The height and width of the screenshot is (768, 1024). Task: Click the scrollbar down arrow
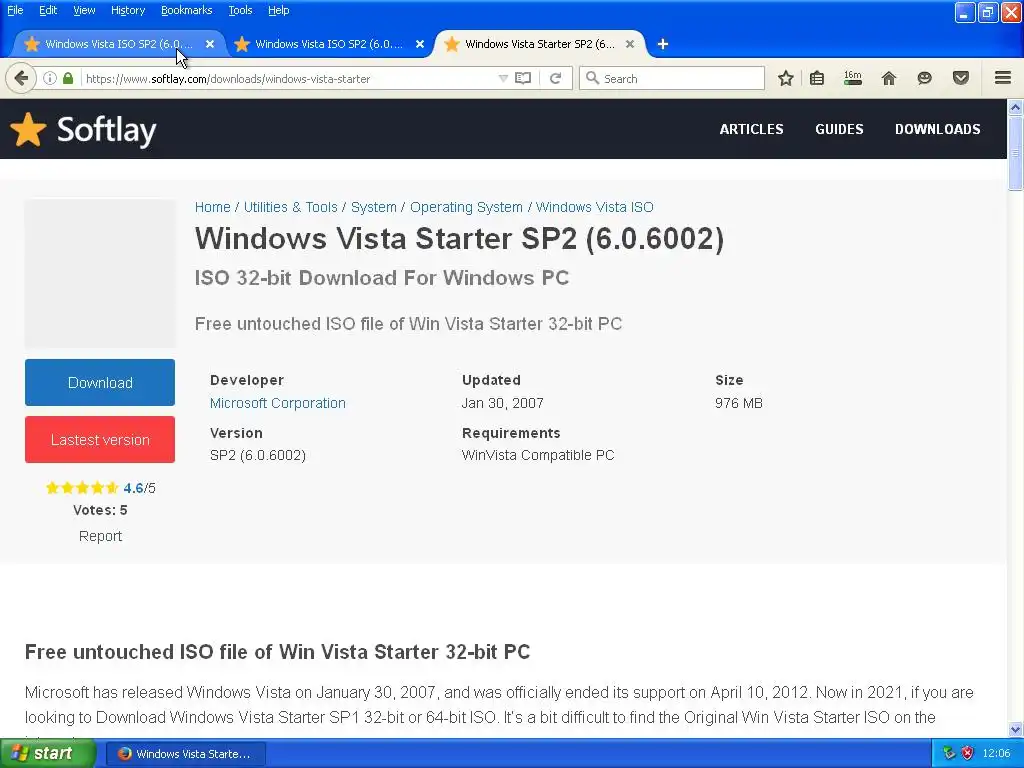1015,729
